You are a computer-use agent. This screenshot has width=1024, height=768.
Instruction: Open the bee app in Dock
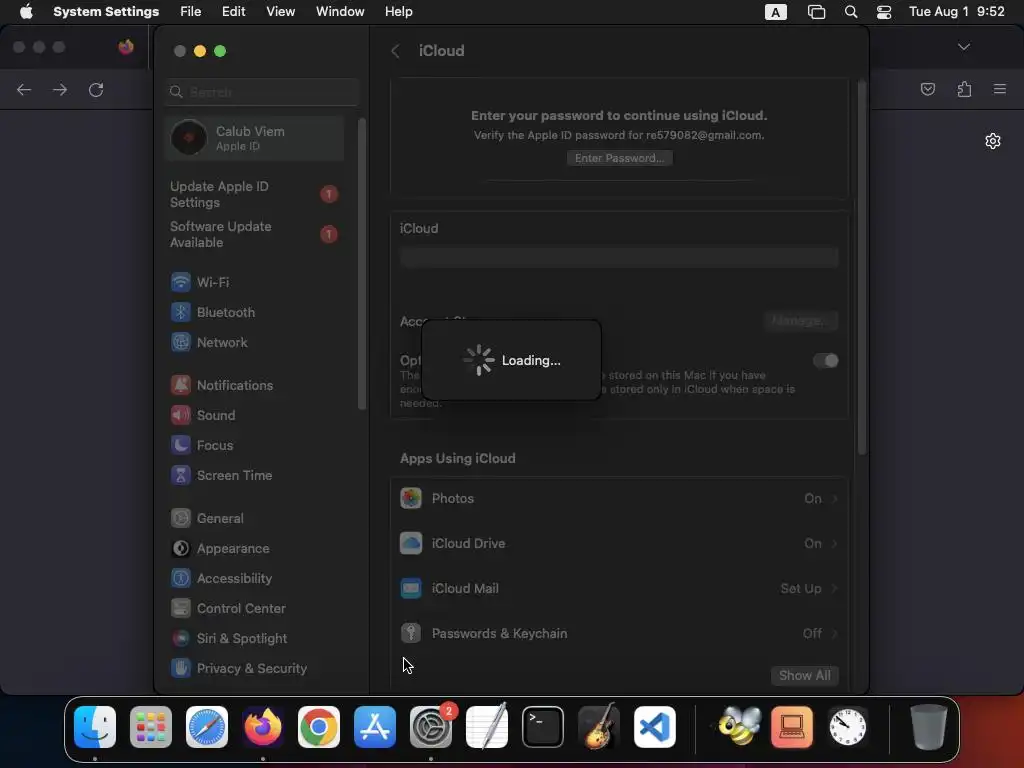click(x=739, y=727)
